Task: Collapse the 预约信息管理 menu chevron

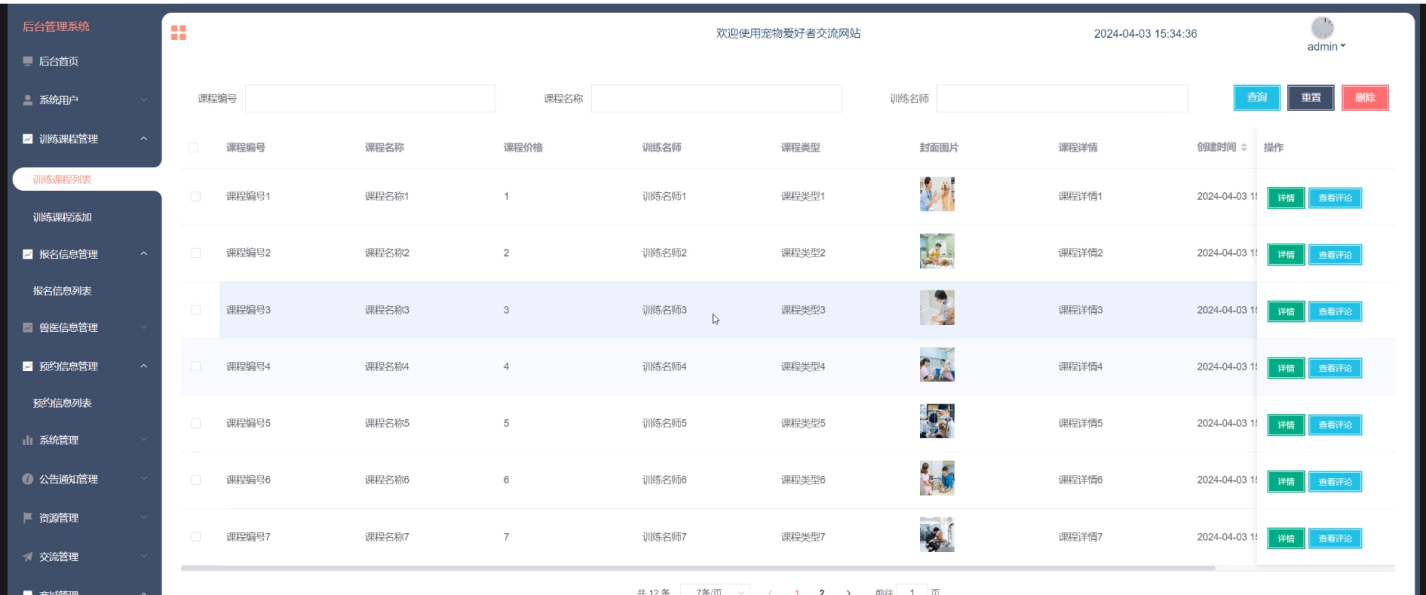Action: click(x=144, y=366)
